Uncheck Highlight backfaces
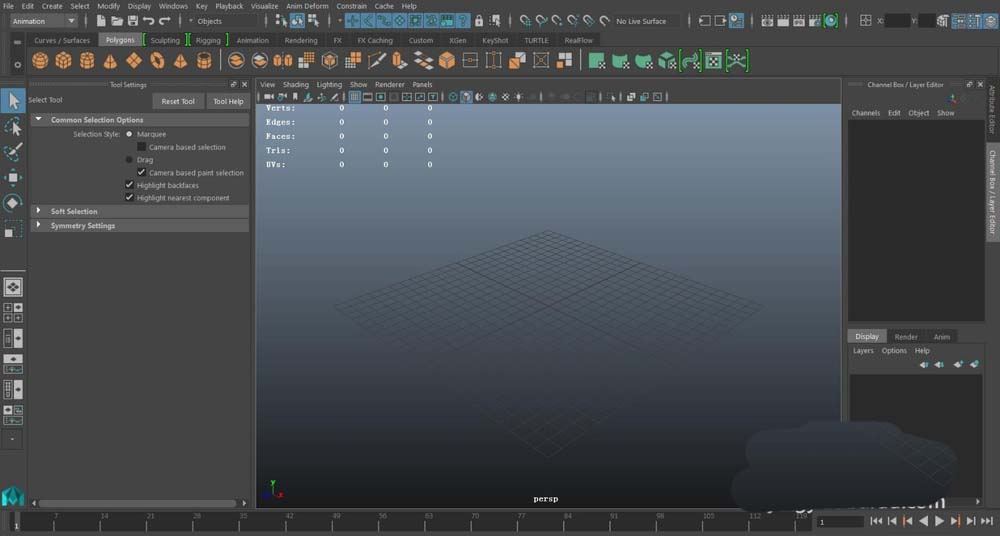1000x536 pixels. pyautogui.click(x=129, y=185)
